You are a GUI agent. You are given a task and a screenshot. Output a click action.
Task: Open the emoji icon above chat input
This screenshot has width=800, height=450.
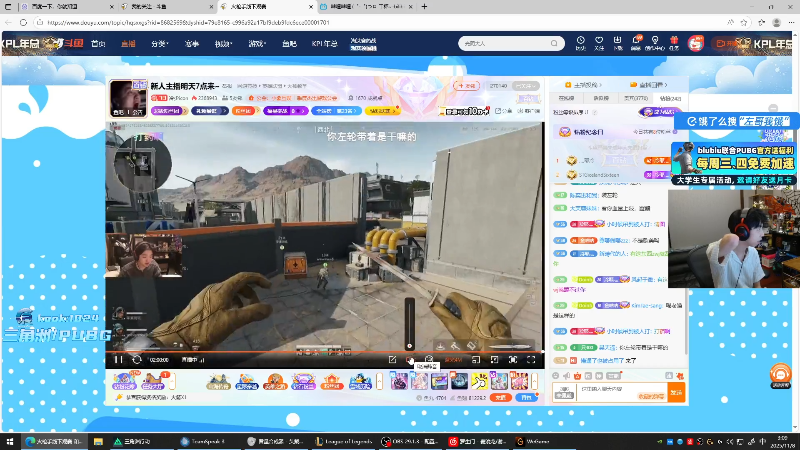coord(556,376)
